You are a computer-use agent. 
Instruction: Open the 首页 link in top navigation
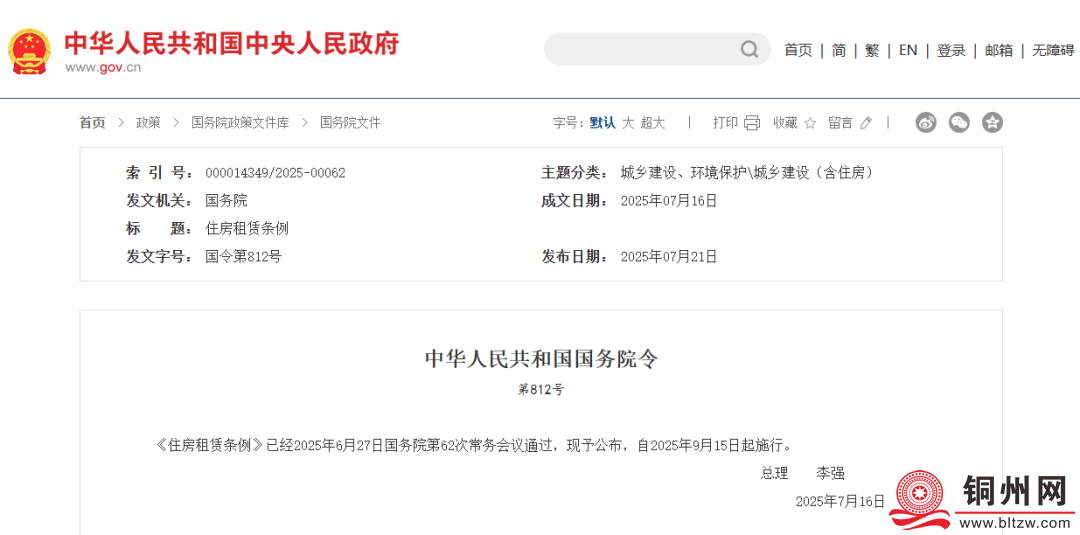click(798, 50)
